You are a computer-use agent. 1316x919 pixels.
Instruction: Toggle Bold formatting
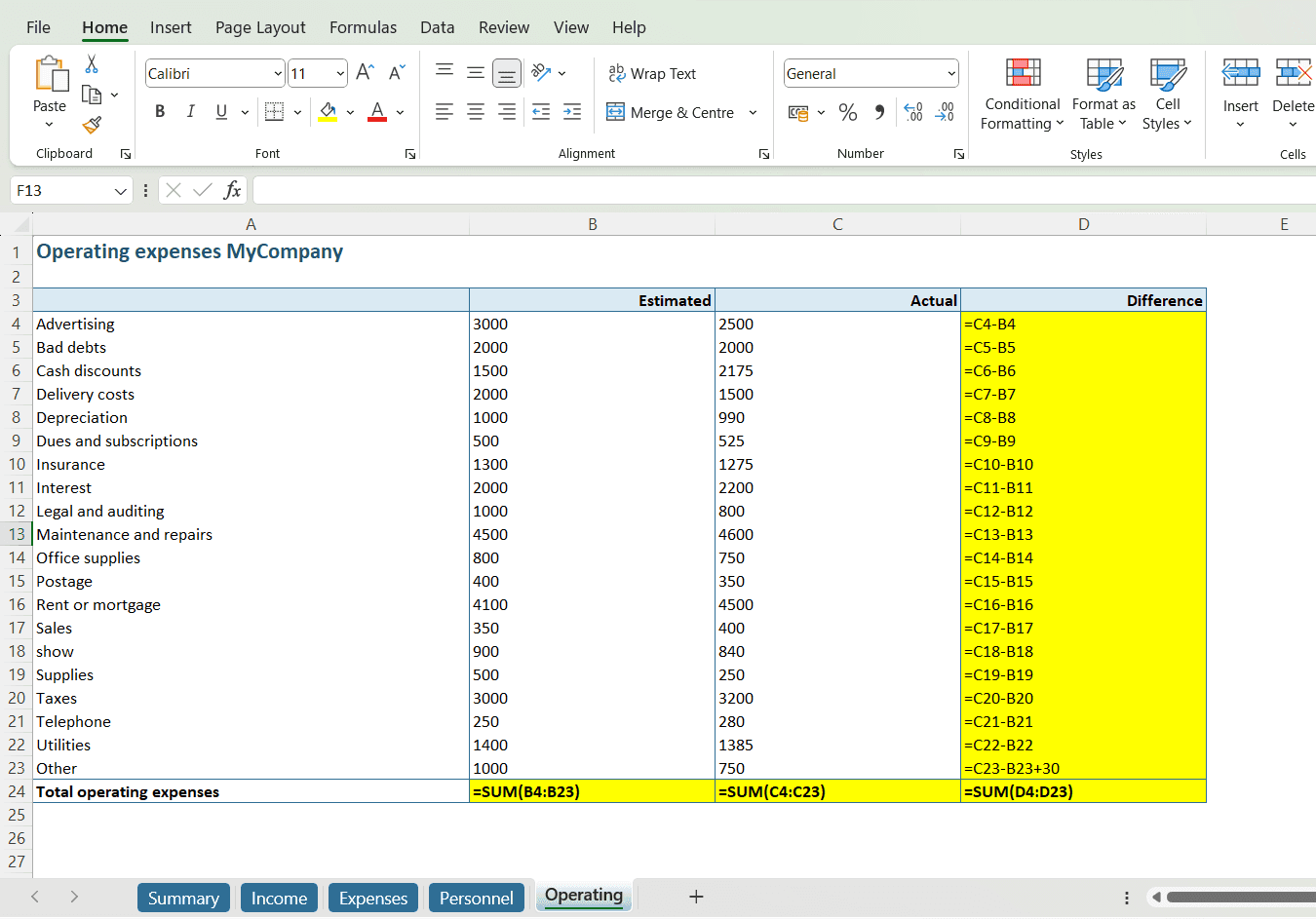[160, 112]
